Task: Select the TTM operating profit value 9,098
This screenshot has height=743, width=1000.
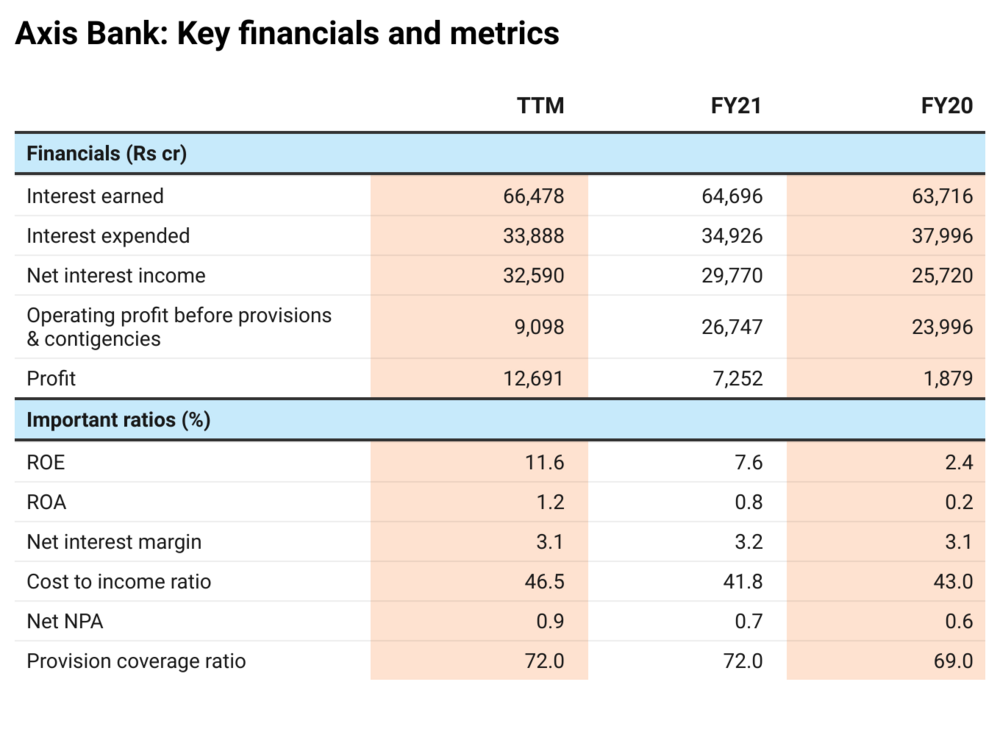Action: click(x=540, y=327)
